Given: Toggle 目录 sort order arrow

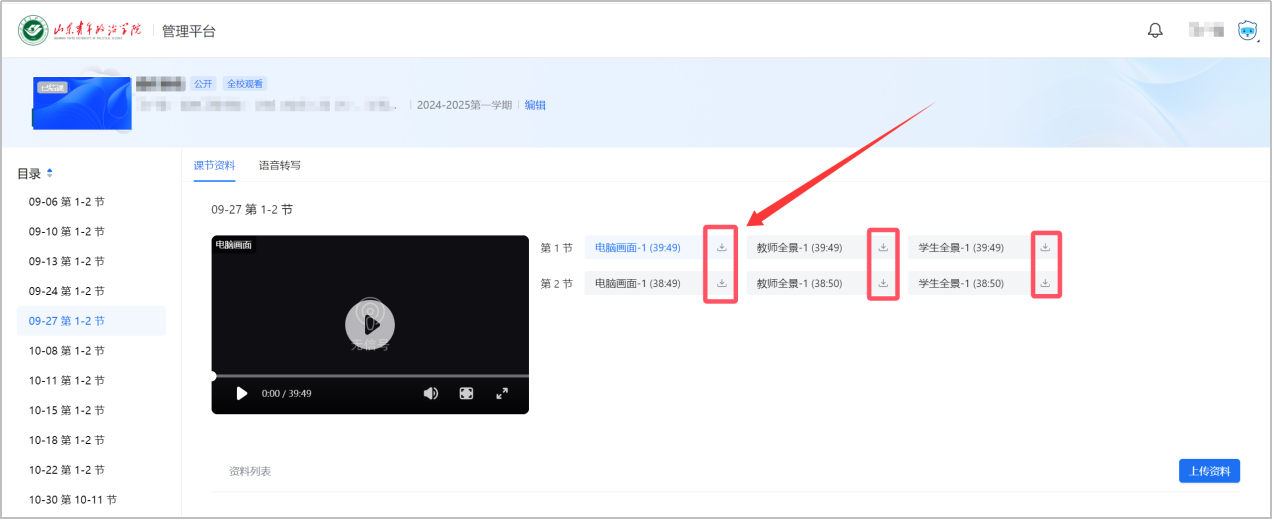Looking at the screenshot, I should [50, 174].
